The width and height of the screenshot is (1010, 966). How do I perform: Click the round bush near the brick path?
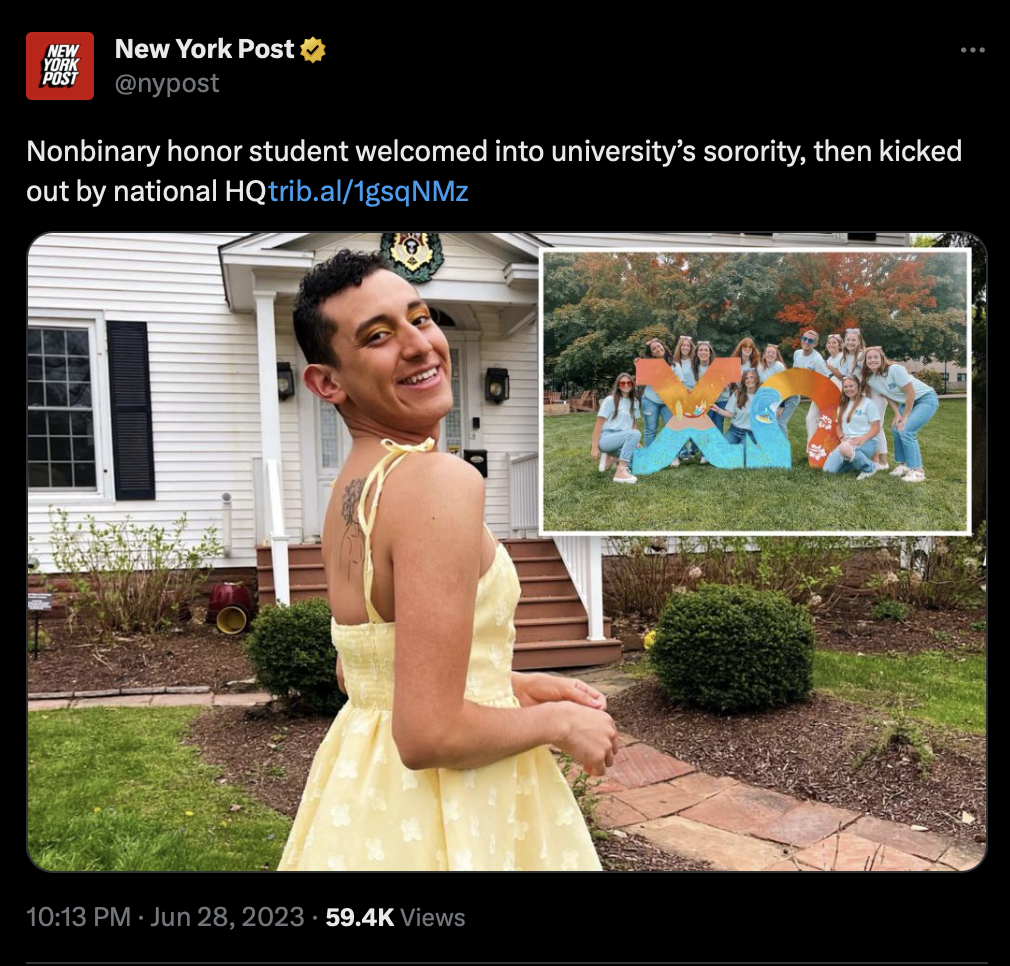click(x=732, y=647)
